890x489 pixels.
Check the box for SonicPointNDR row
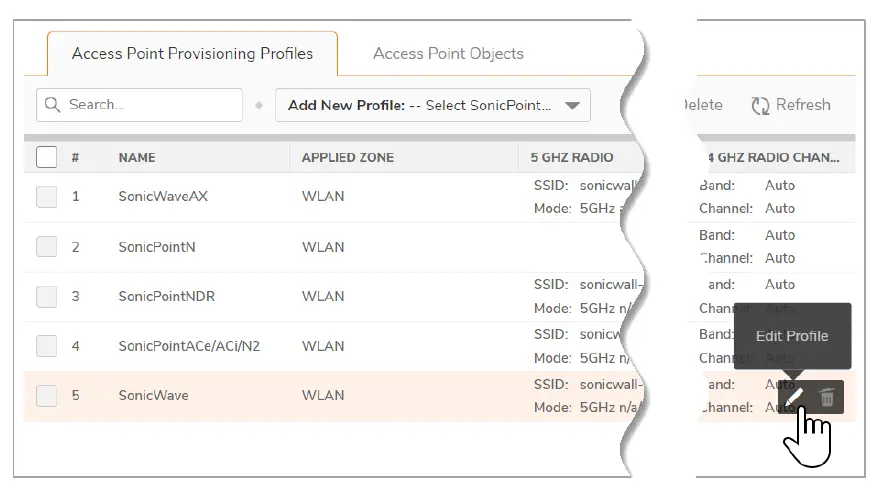point(47,297)
